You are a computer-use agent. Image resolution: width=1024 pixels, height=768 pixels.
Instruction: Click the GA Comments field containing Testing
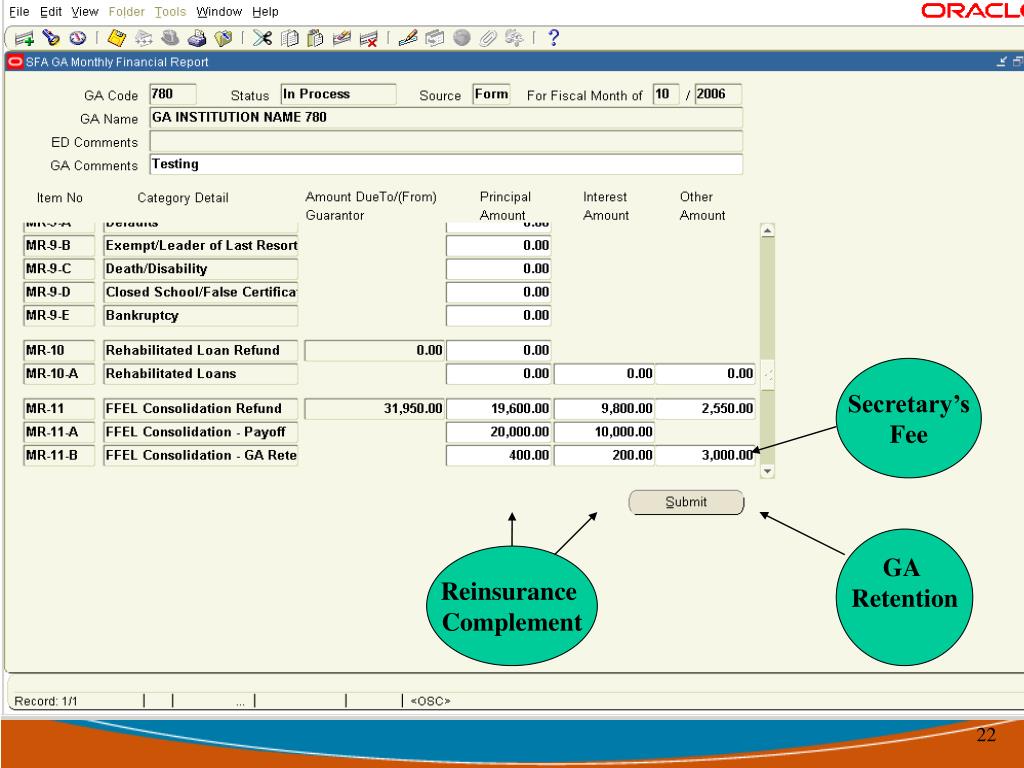click(x=445, y=164)
